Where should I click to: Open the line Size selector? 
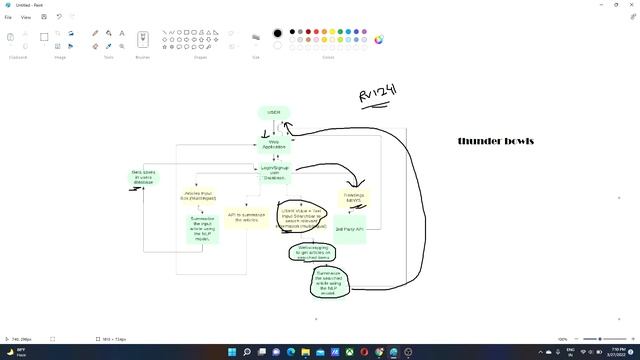click(x=256, y=38)
